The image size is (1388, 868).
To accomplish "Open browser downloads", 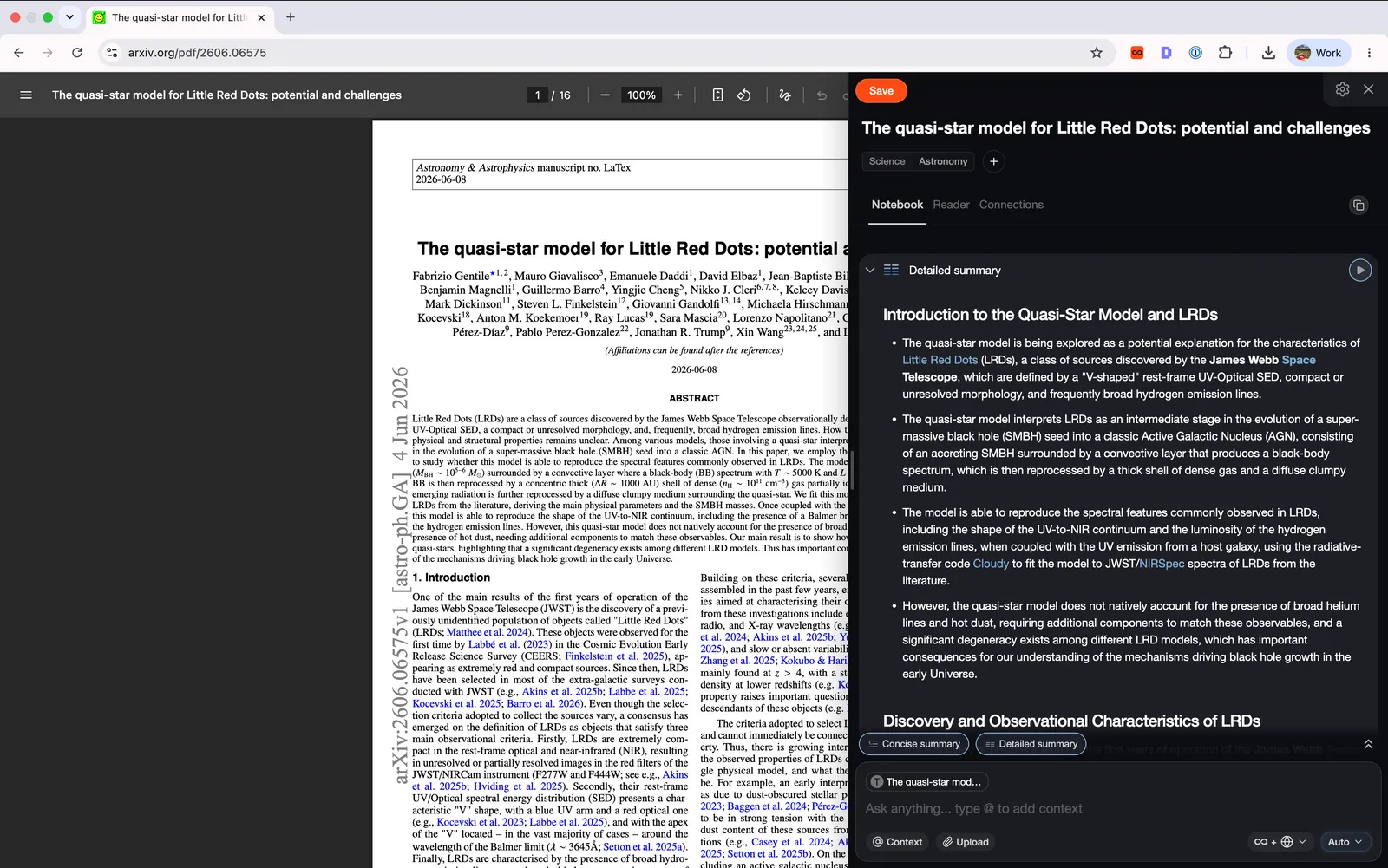I will 1268,53.
